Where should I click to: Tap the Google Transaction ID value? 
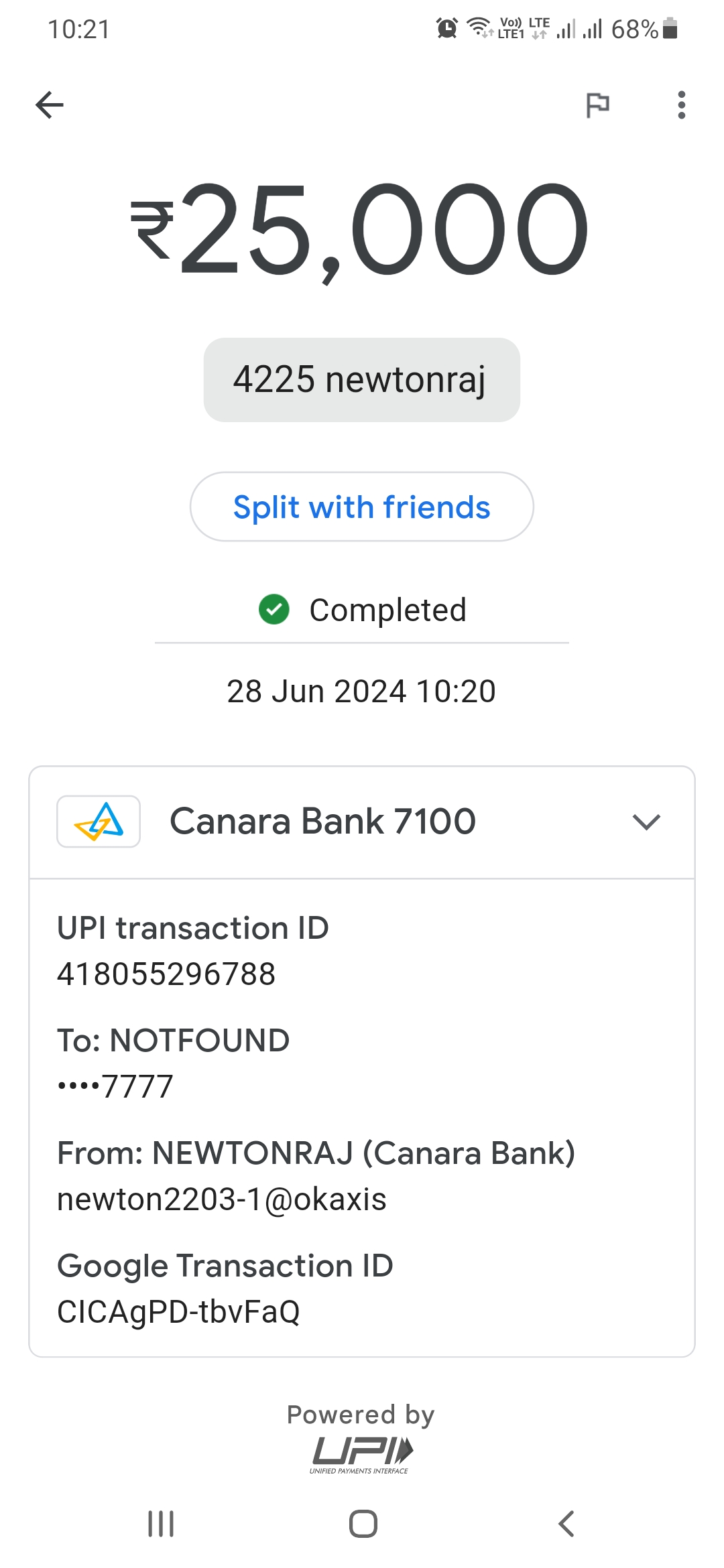[x=178, y=1312]
